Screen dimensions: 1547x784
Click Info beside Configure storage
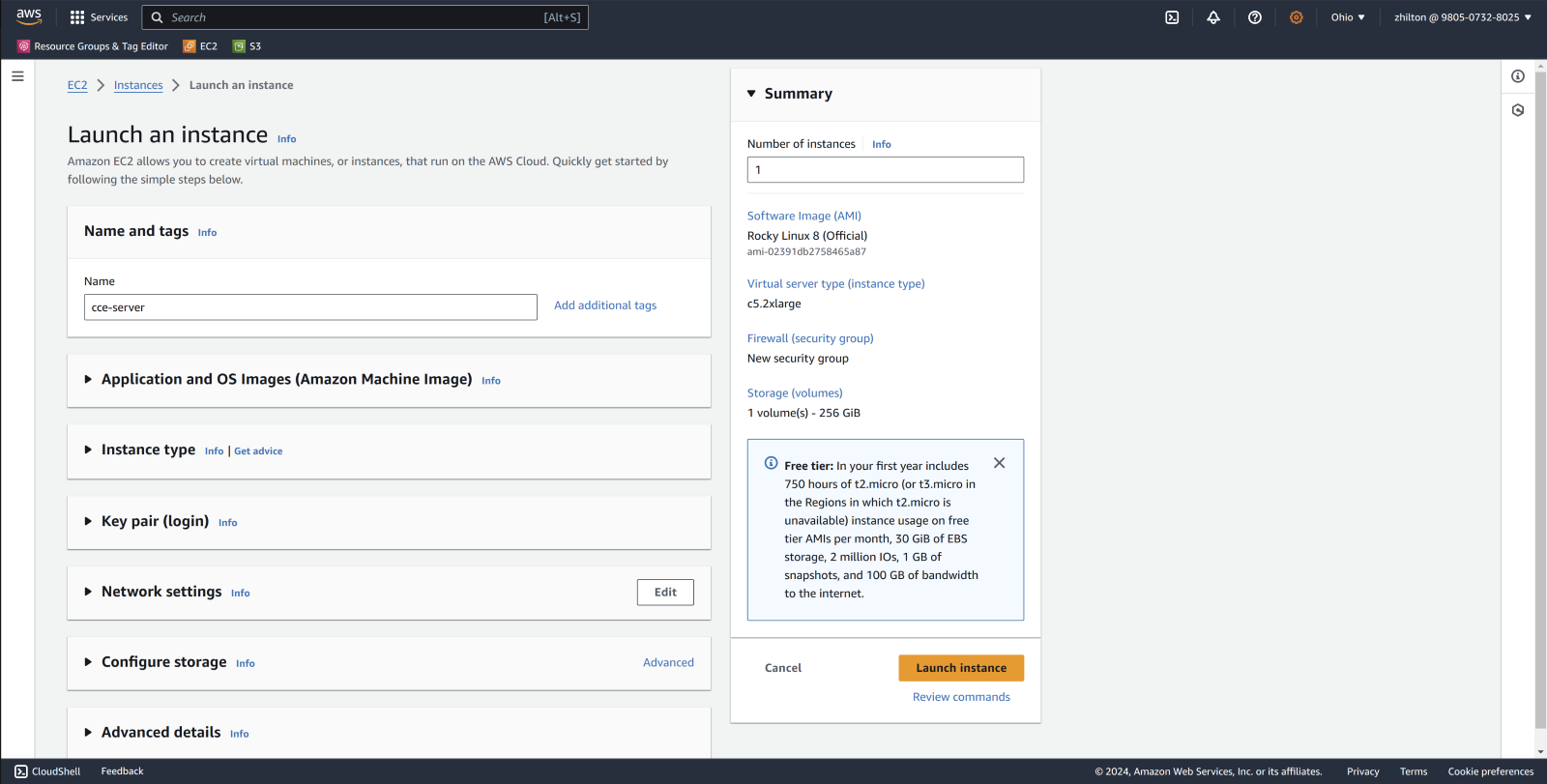(x=246, y=664)
